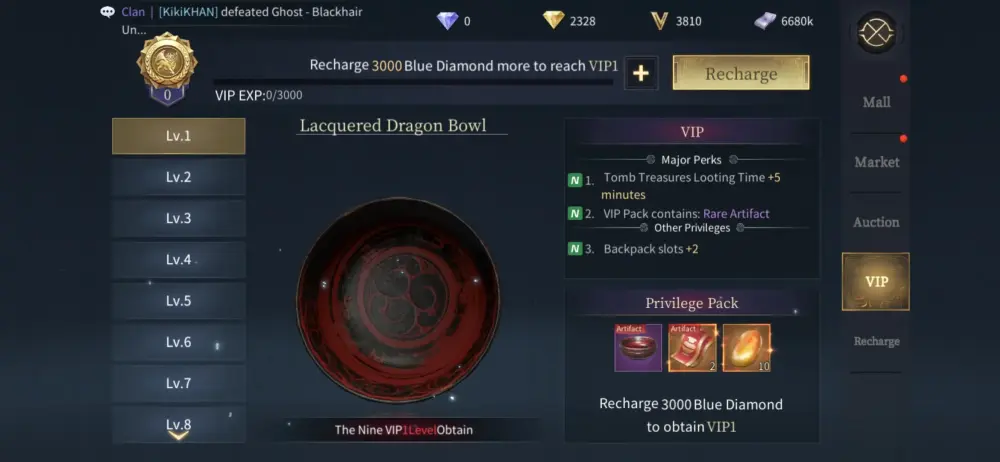Select the Lv.6 VIP level
The image size is (1000, 462).
point(179,342)
